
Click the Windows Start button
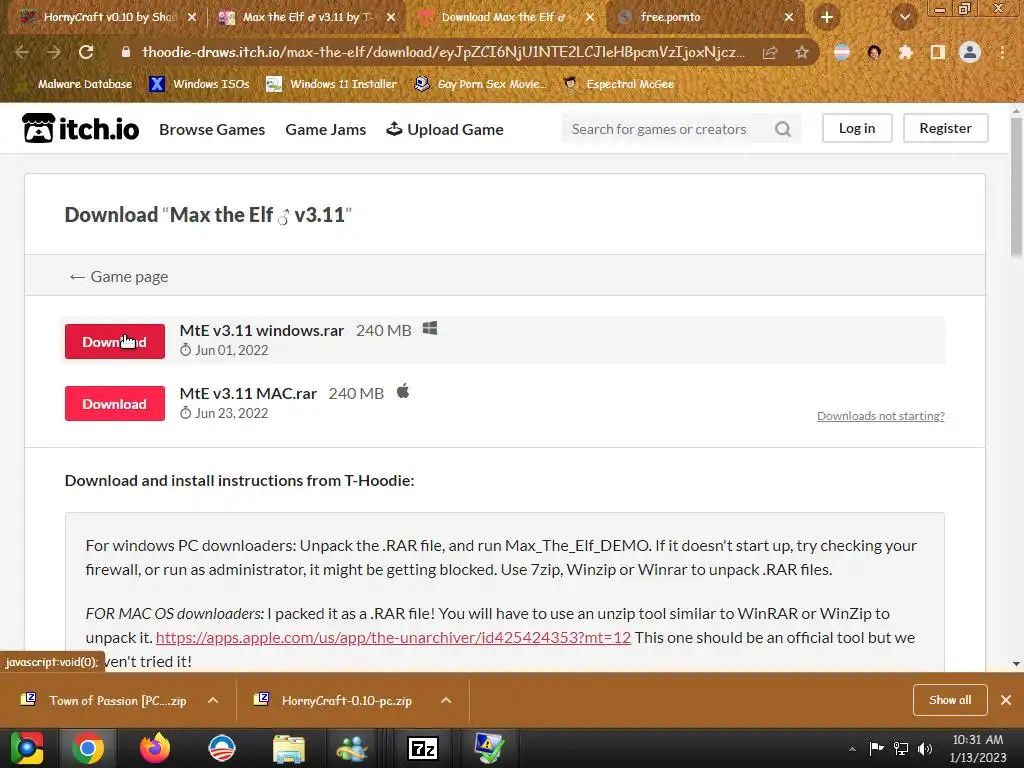[x=27, y=748]
